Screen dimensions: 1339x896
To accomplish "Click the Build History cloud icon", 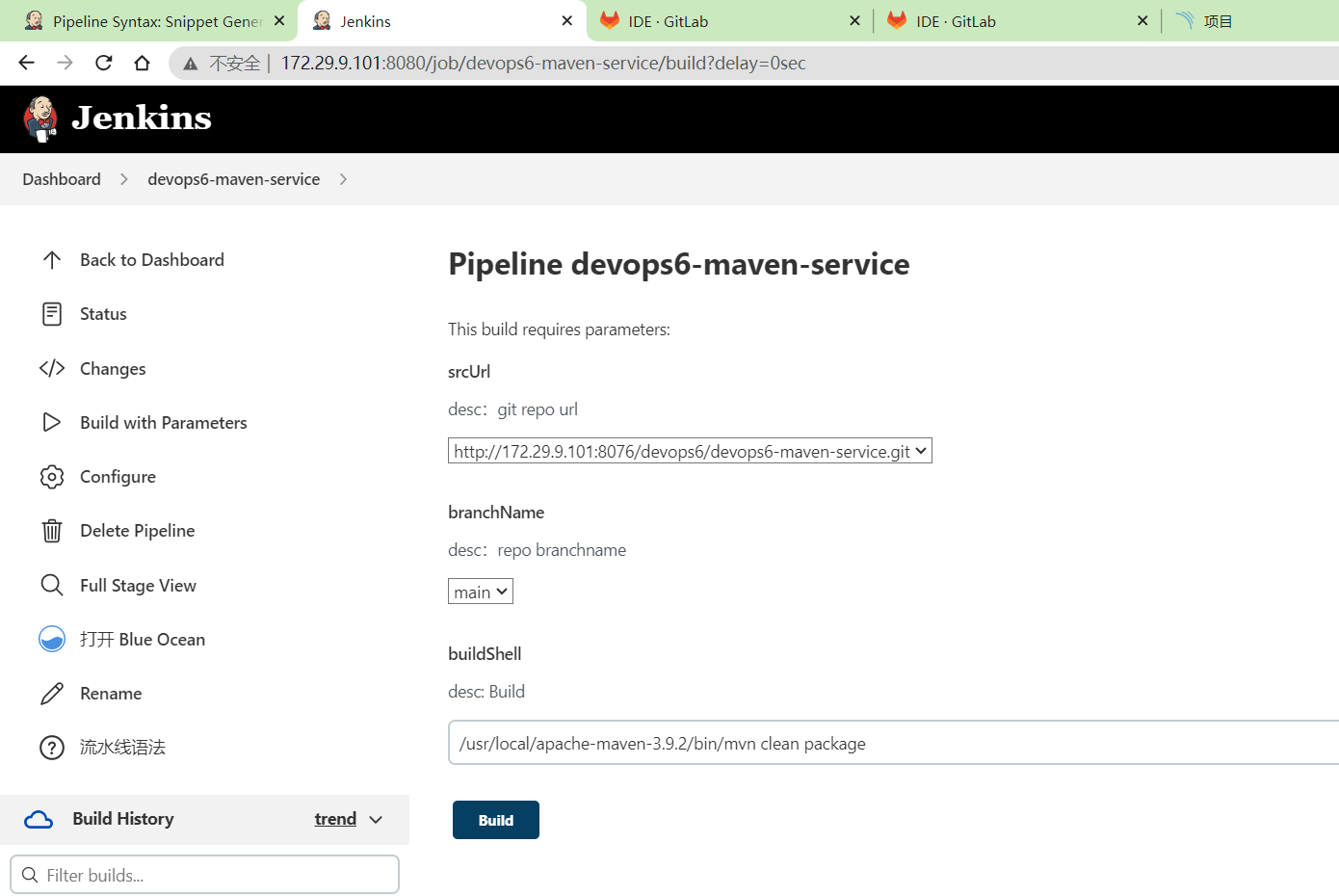I will pos(39,820).
